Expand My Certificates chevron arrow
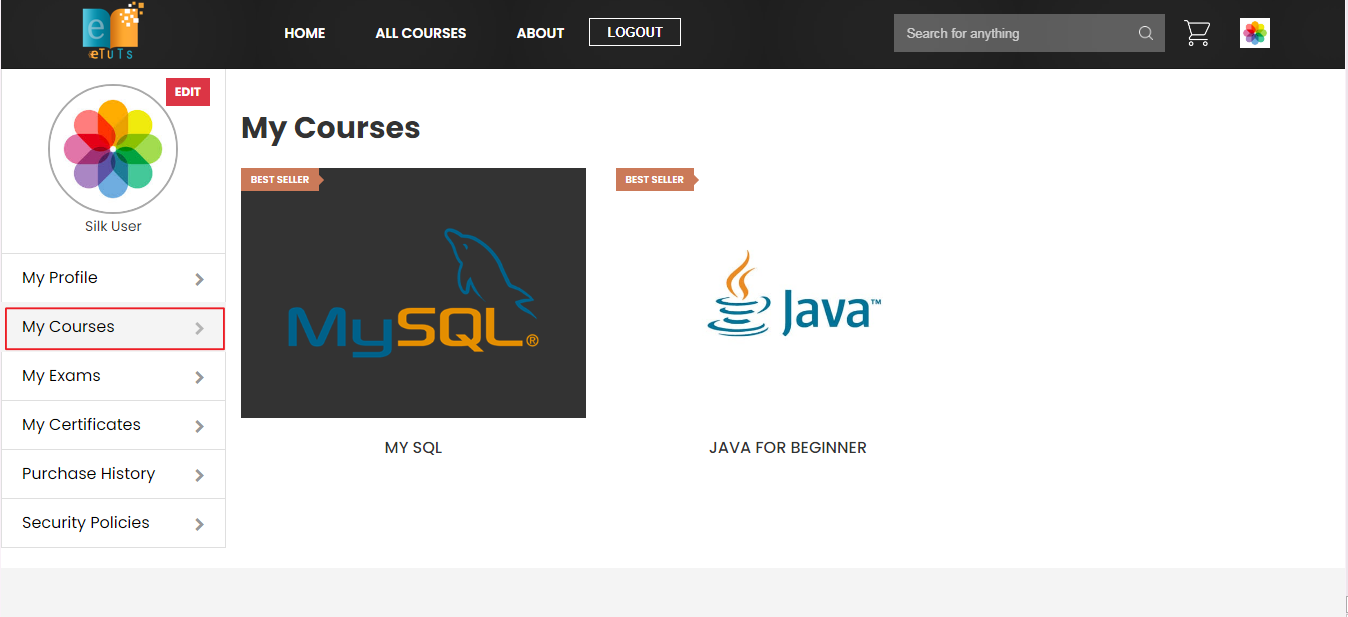 [x=200, y=426]
